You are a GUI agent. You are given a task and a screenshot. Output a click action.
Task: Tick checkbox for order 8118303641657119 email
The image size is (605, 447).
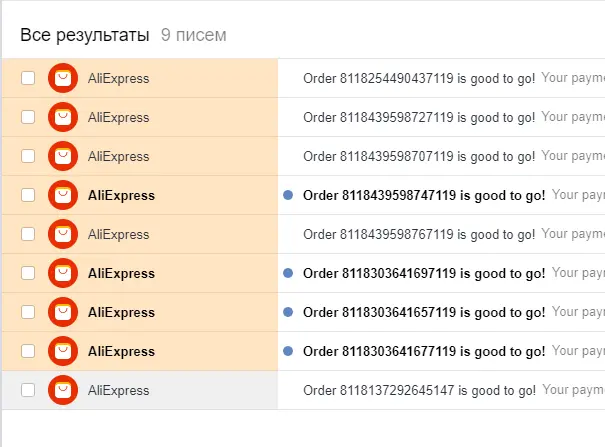click(x=28, y=312)
